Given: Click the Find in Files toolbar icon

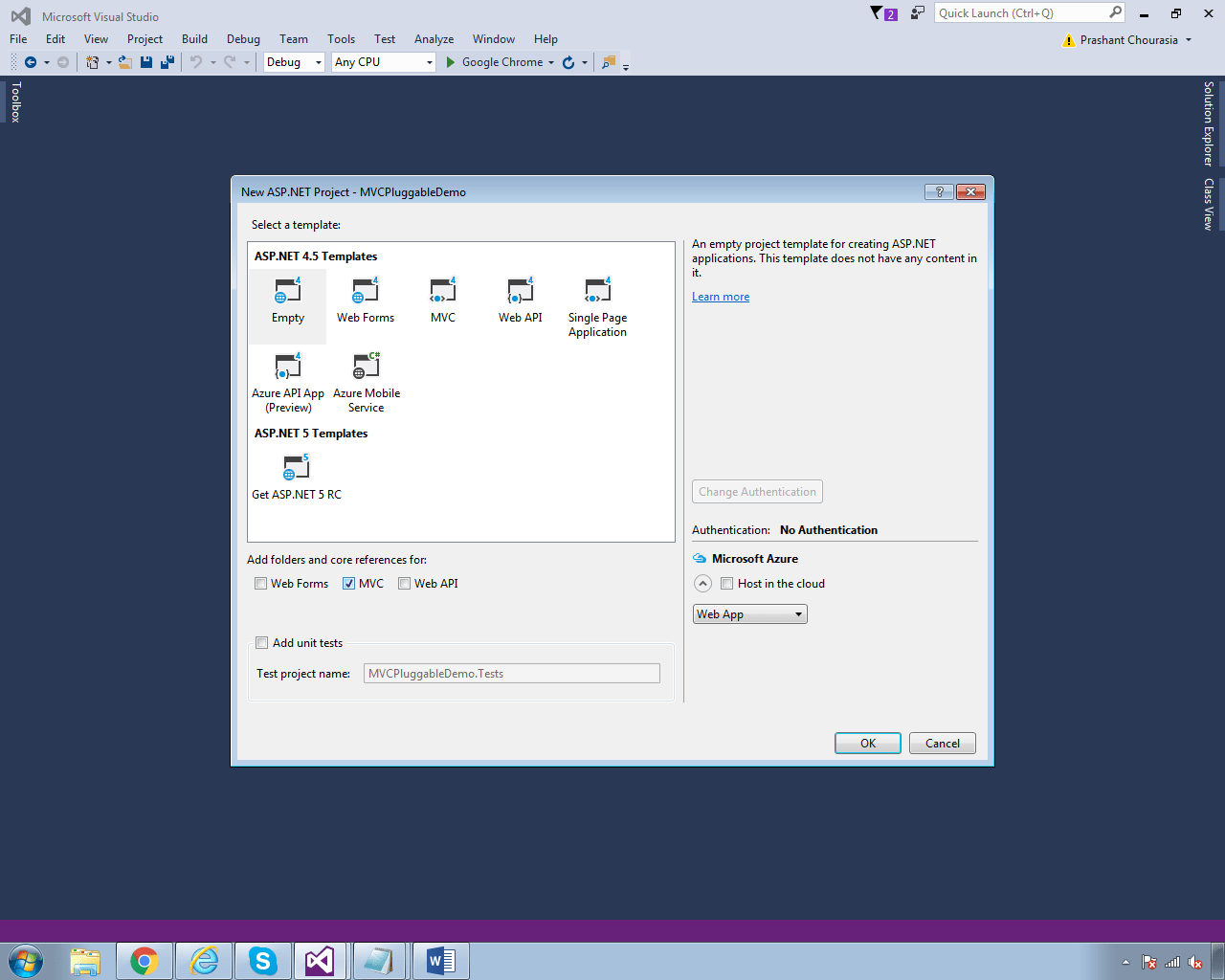Looking at the screenshot, I should click(x=608, y=62).
